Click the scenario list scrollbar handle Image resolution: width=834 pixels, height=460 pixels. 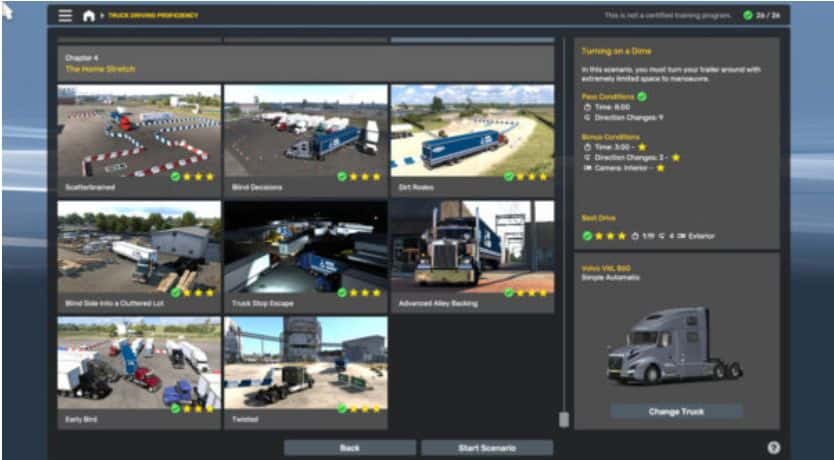[564, 419]
